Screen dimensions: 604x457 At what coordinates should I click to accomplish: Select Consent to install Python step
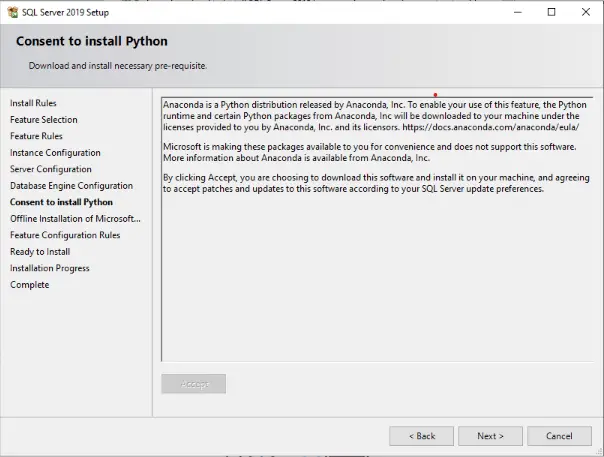[61, 202]
